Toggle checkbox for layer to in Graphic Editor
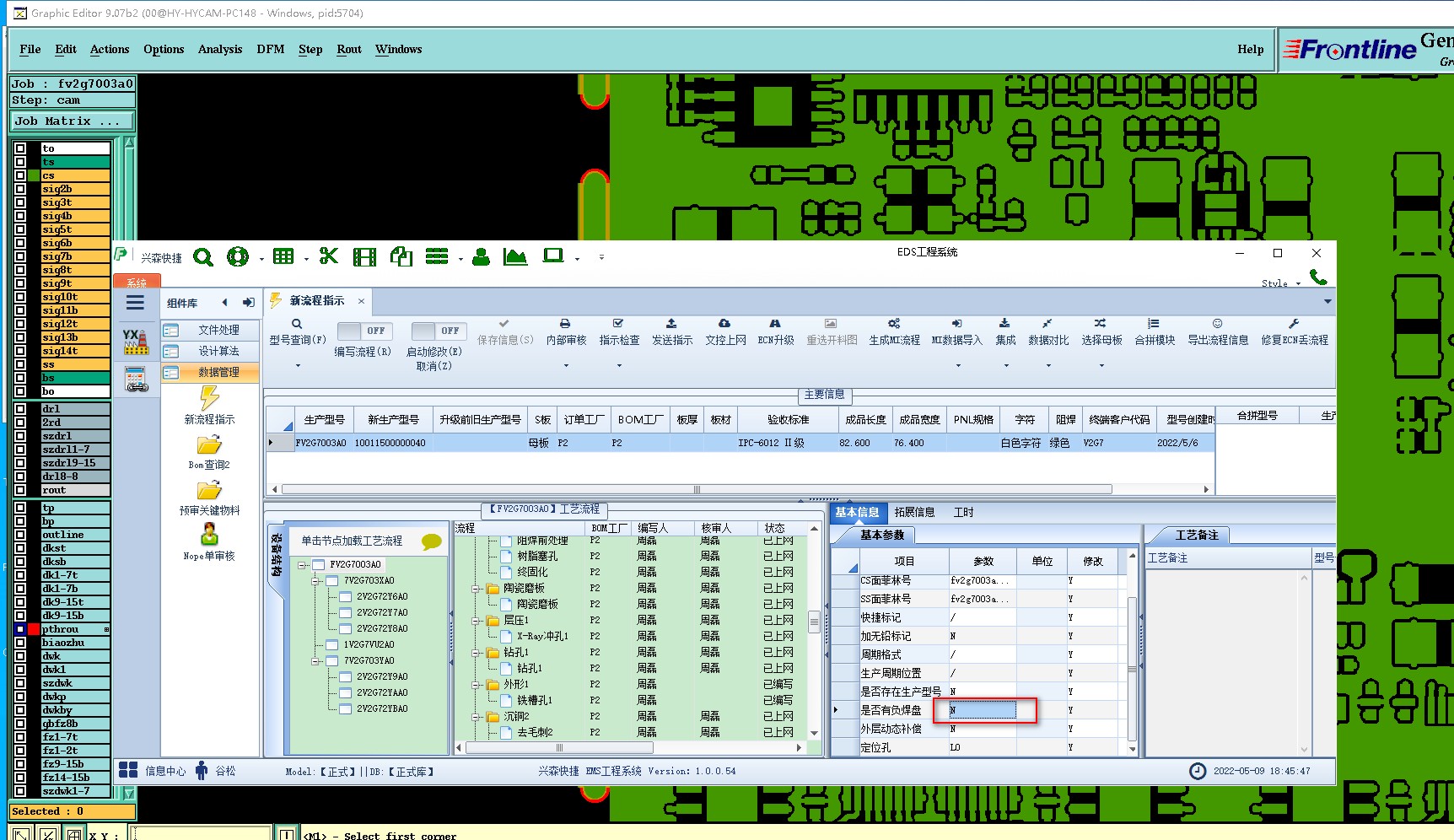 (x=20, y=148)
